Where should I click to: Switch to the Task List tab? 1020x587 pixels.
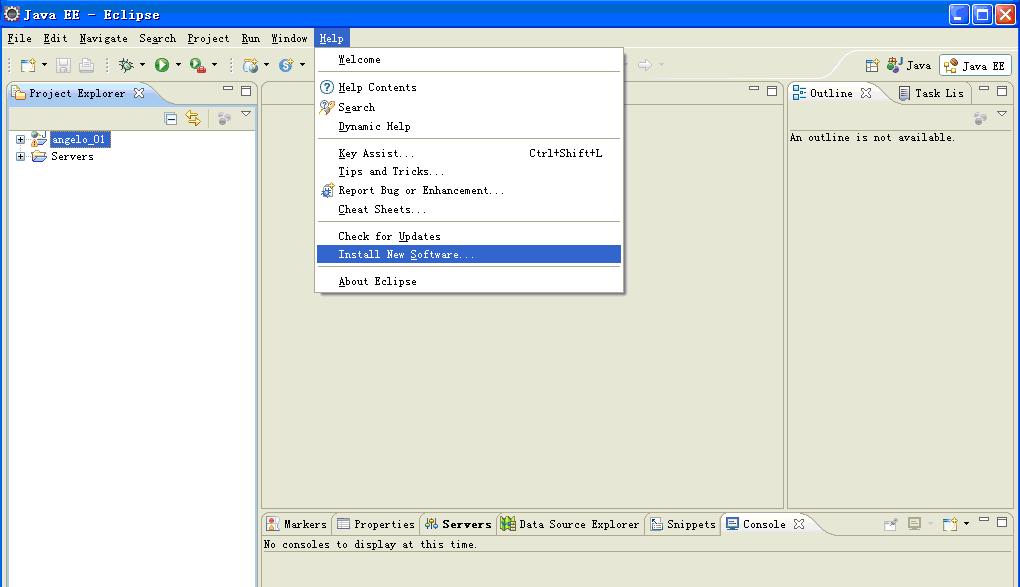pyautogui.click(x=932, y=93)
